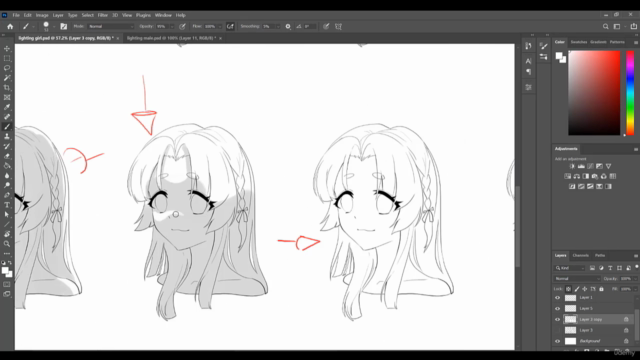
Task: Select the Lasso tool
Action: coord(7,68)
